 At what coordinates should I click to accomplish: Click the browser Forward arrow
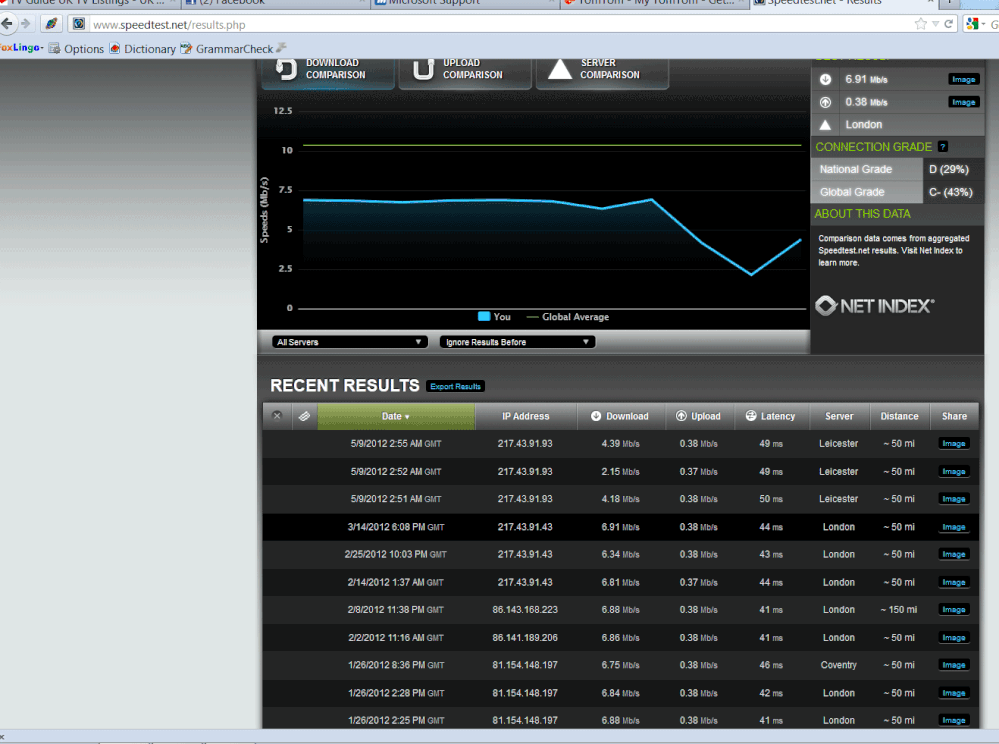coord(25,24)
